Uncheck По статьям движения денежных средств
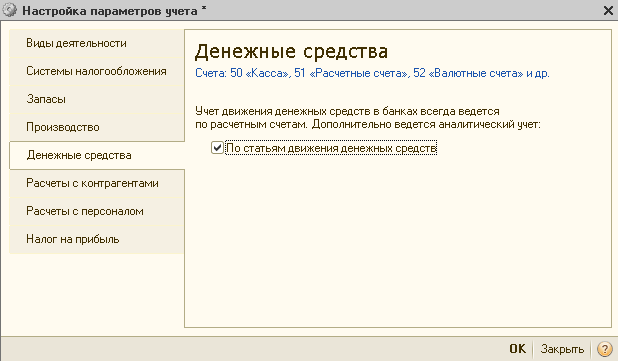 tap(217, 148)
